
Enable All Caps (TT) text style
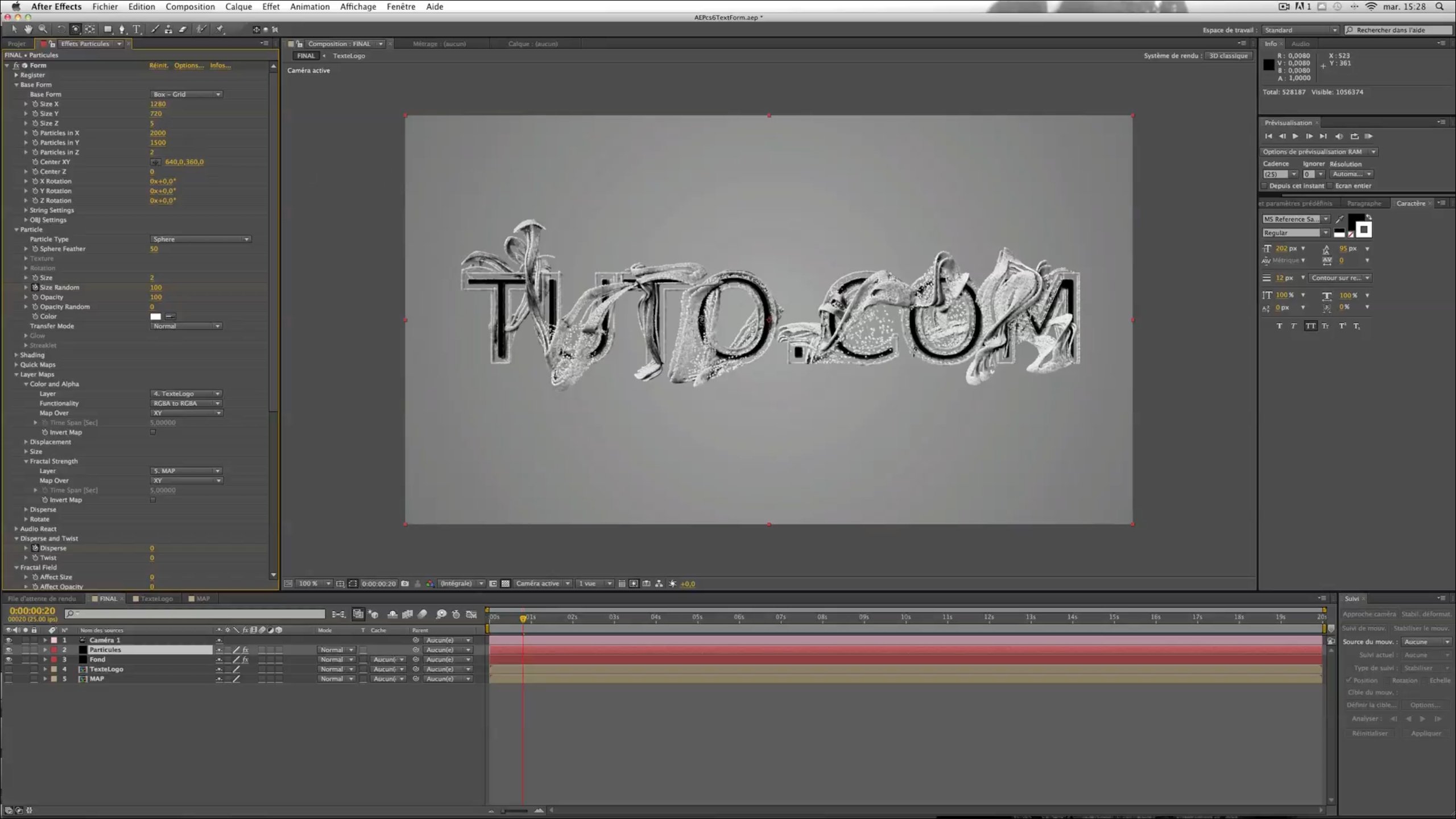[1310, 326]
